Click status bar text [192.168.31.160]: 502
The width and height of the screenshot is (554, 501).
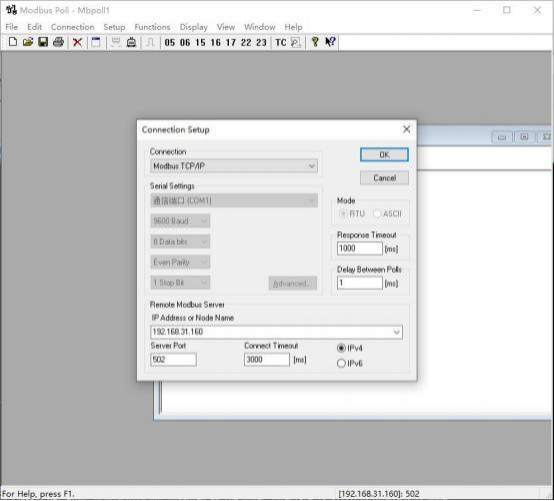[379, 494]
